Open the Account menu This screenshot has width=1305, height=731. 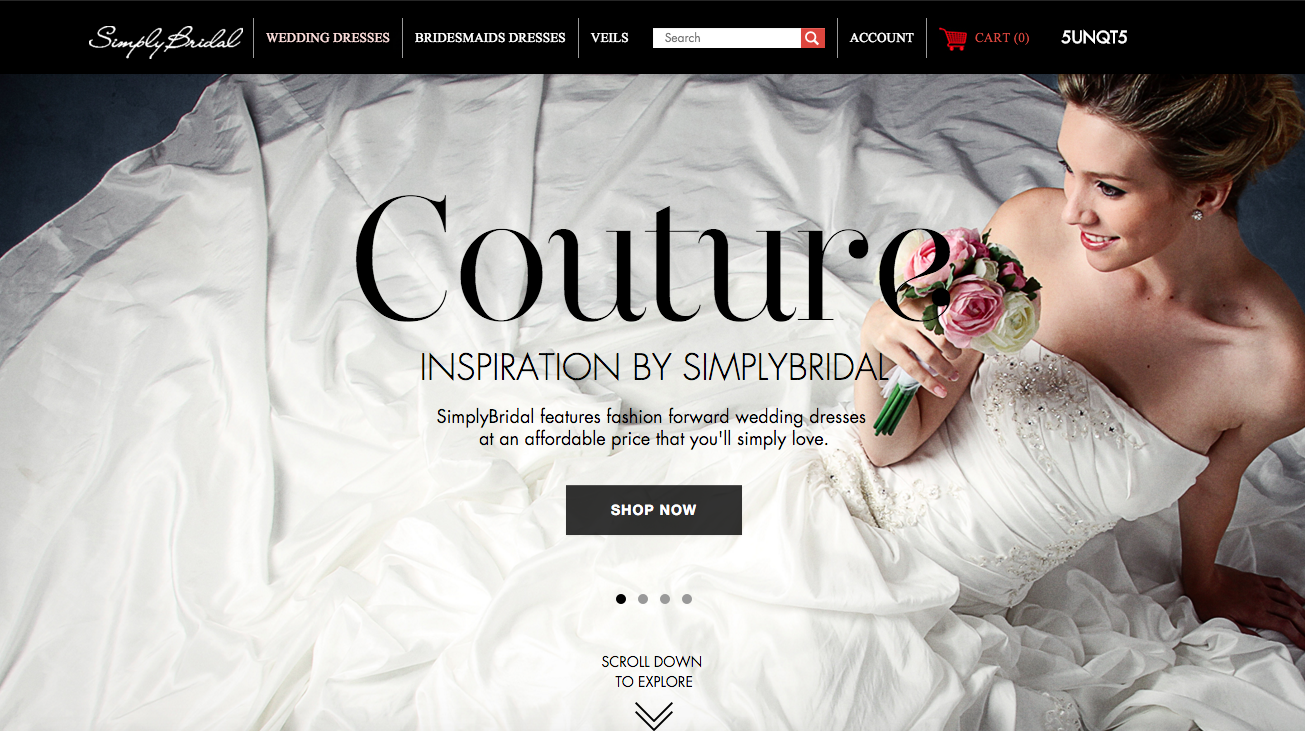[x=882, y=38]
